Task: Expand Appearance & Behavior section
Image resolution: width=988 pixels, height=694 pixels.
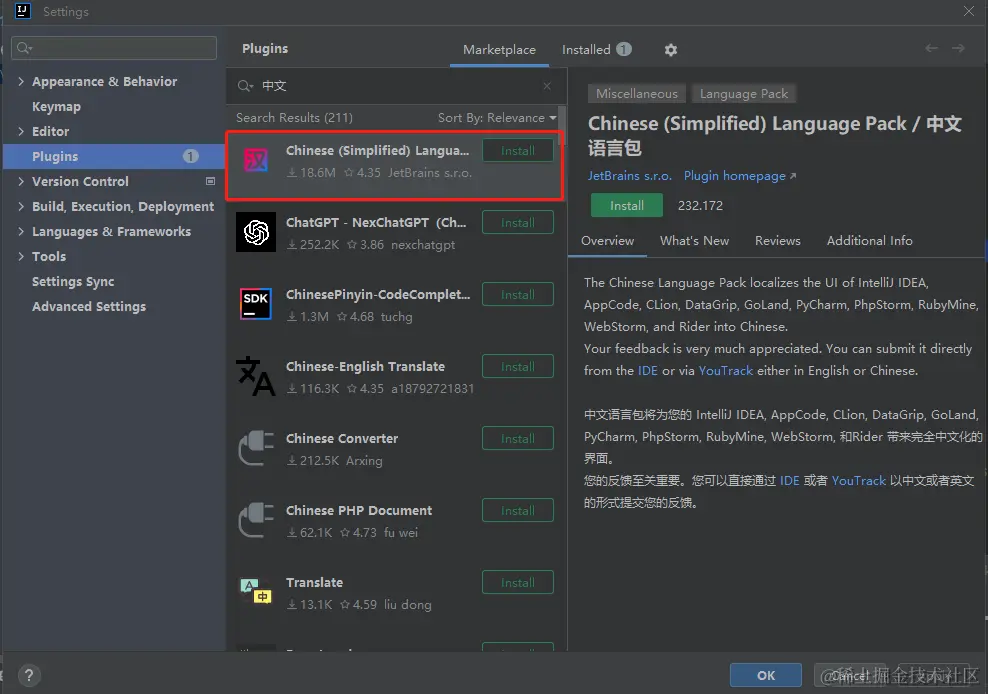Action: coord(21,81)
